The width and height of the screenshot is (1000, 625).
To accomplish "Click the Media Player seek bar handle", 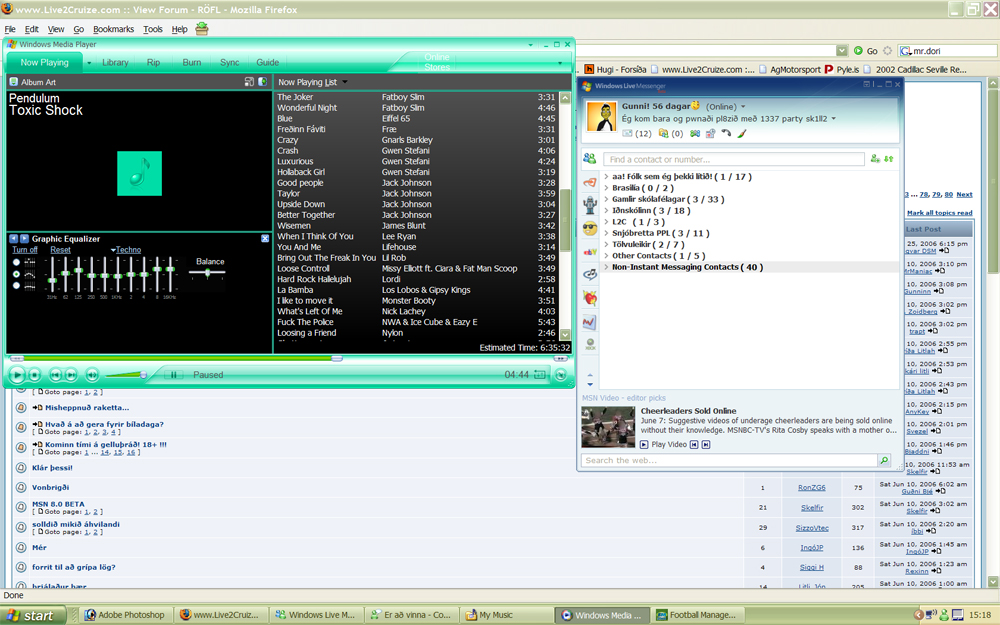I will click(x=337, y=358).
